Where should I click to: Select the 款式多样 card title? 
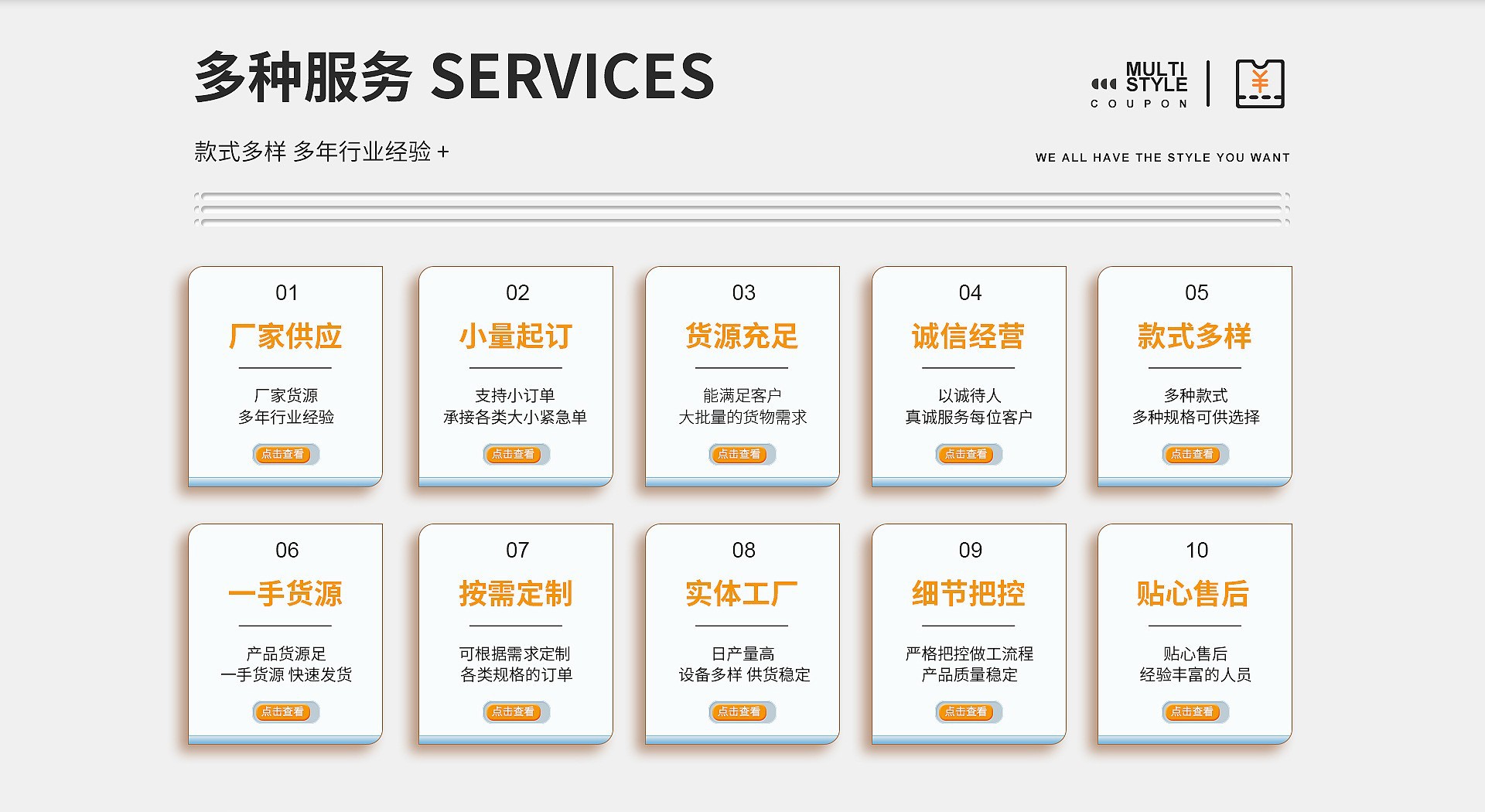(x=1195, y=336)
